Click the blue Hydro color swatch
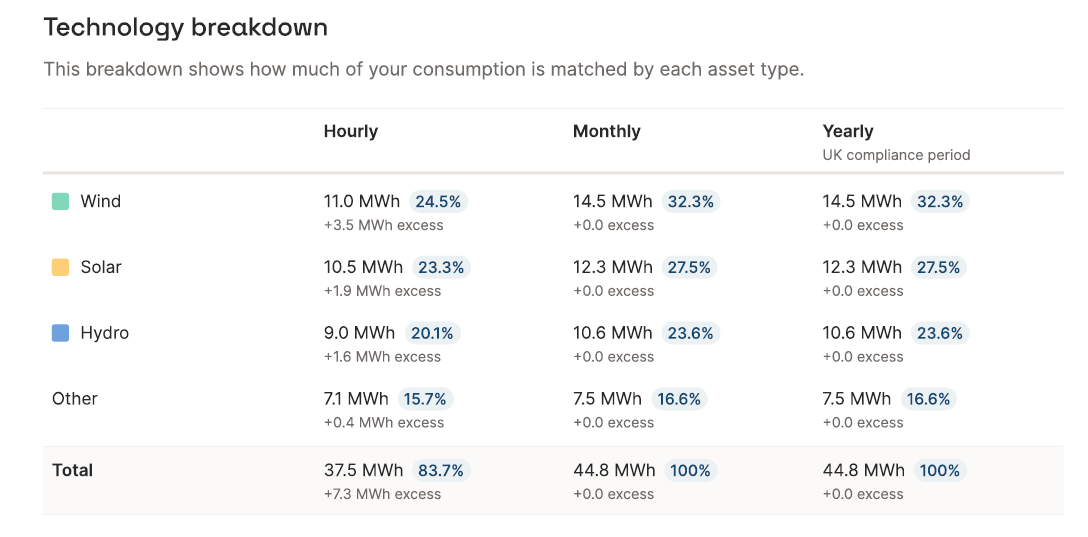Image resolution: width=1088 pixels, height=537 pixels. [60, 333]
